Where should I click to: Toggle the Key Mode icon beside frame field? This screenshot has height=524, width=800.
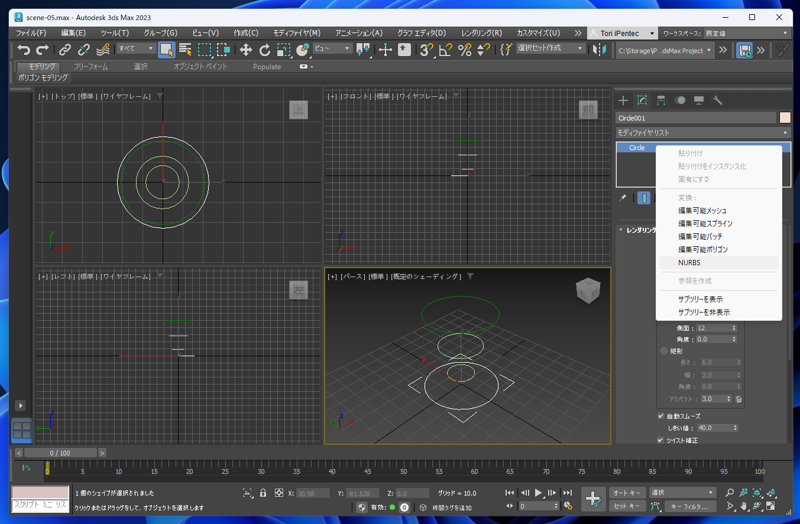pos(511,506)
